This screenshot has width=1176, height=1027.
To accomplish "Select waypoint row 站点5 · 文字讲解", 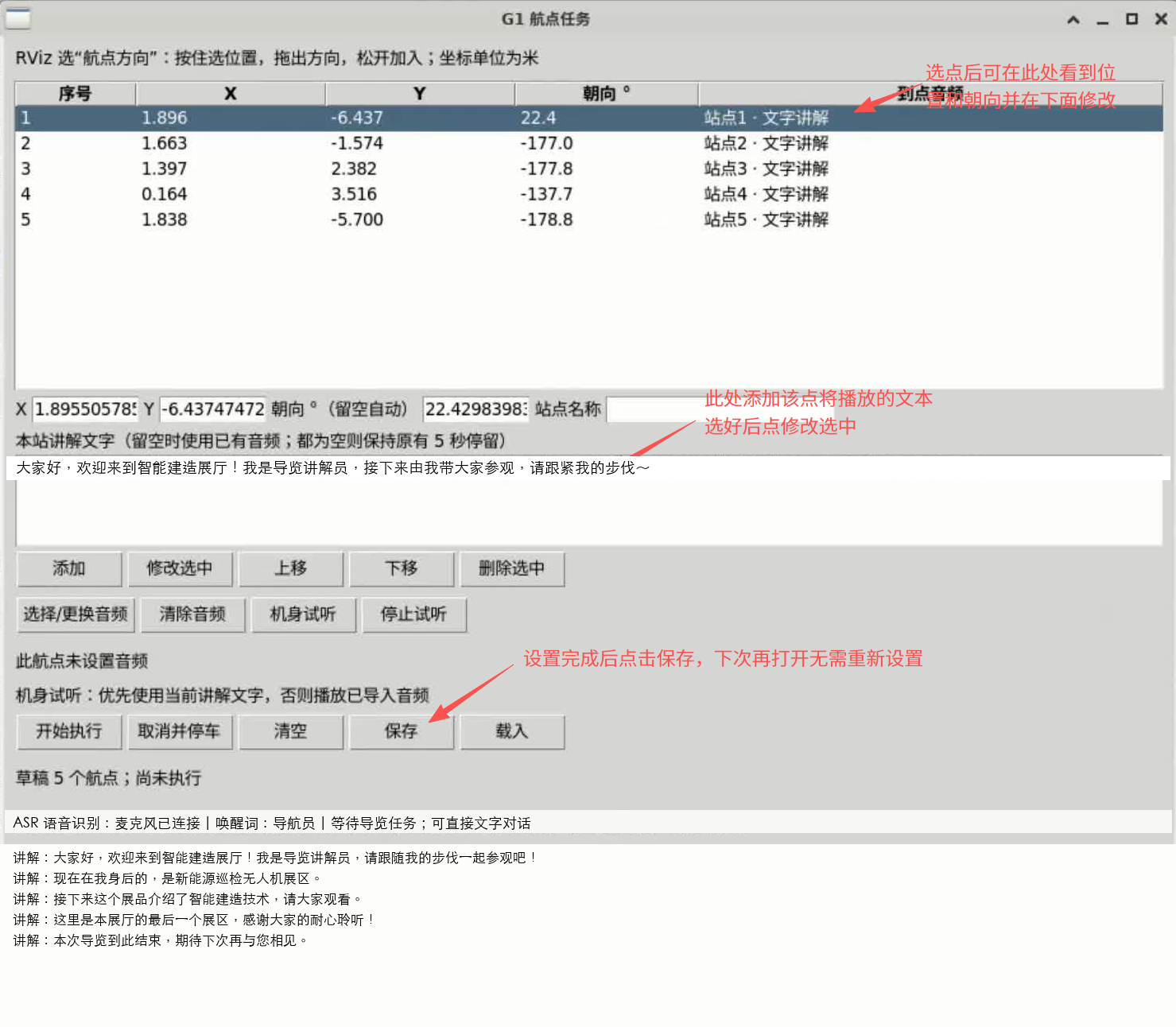I will tap(589, 220).
